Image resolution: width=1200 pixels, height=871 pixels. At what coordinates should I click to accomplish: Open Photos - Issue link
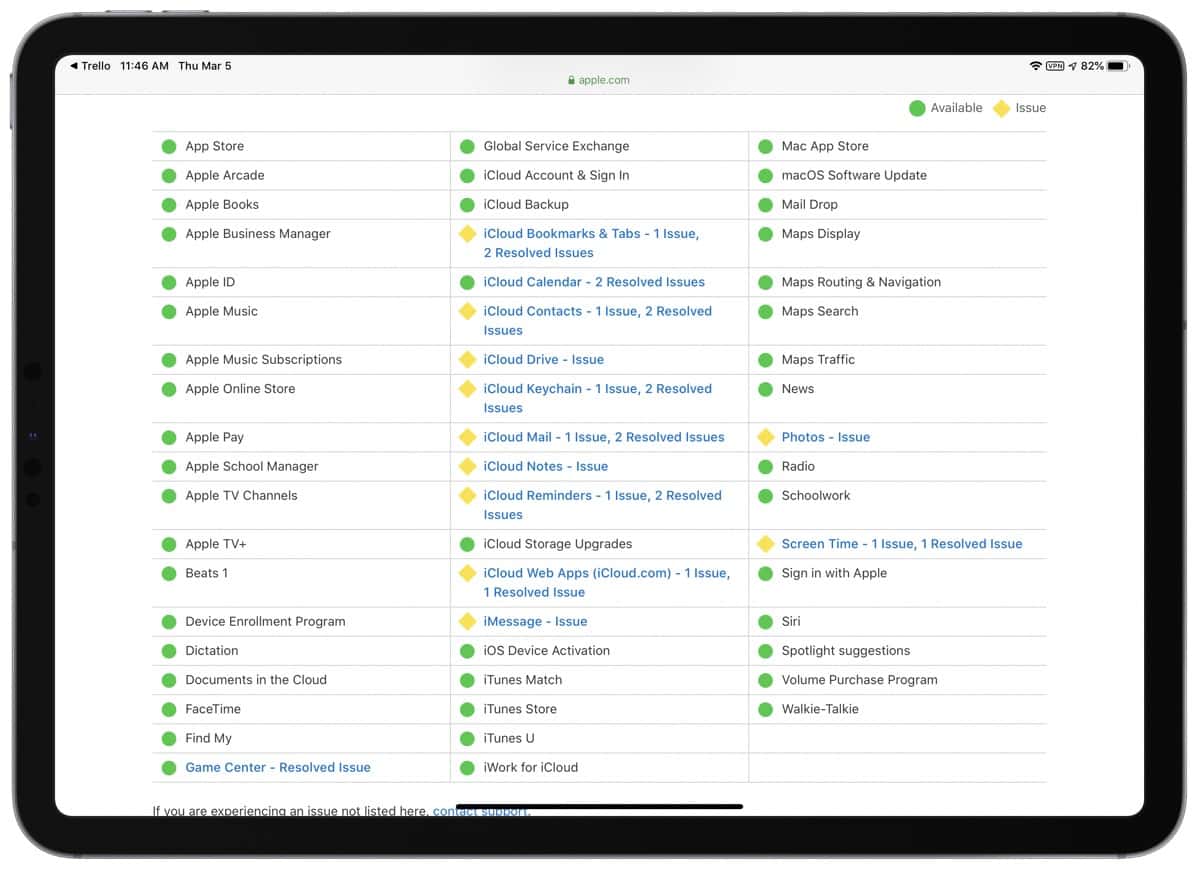[x=826, y=437]
